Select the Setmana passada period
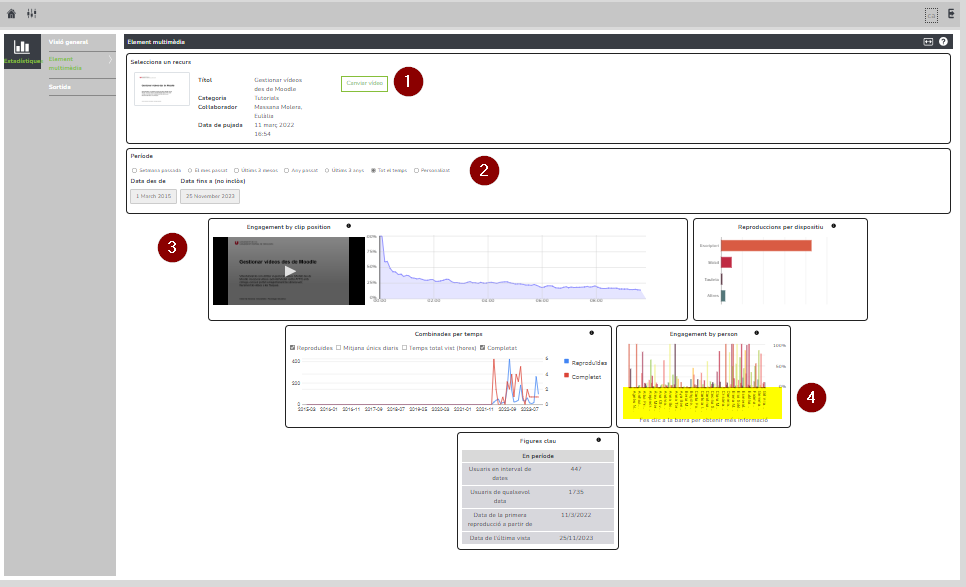966x587 pixels. point(134,171)
